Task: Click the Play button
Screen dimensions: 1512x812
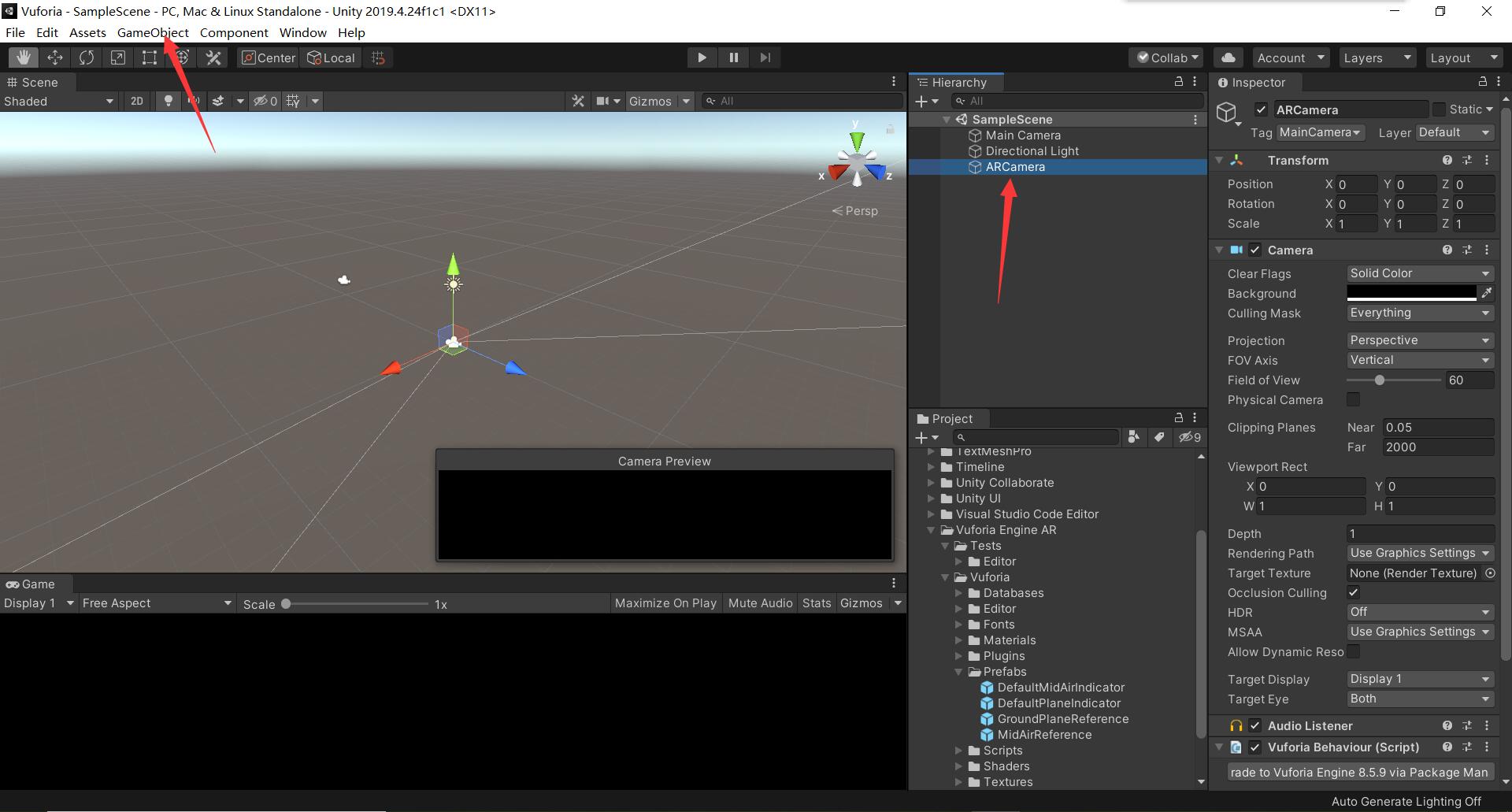Action: (702, 57)
